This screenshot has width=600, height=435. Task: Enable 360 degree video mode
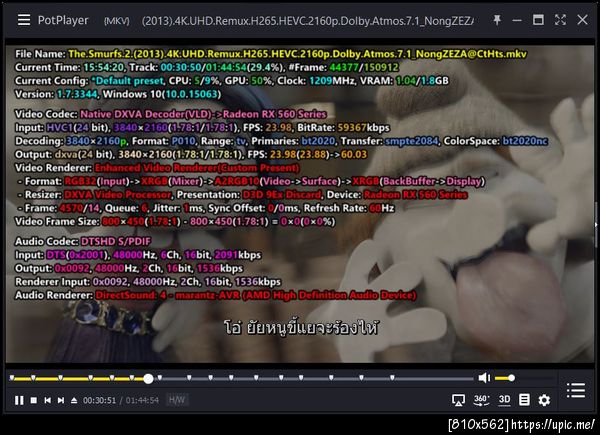click(481, 400)
